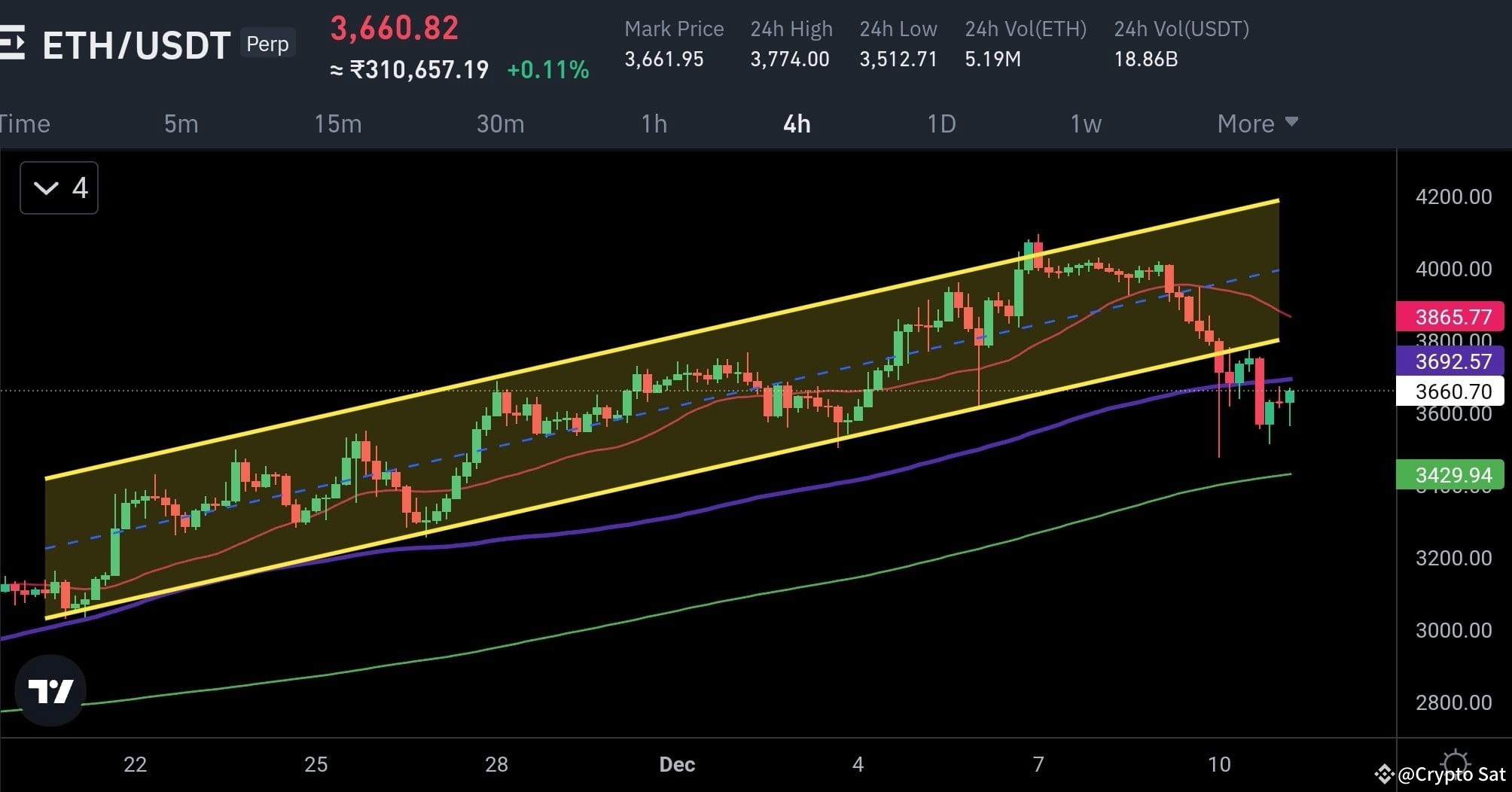1512x792 pixels.
Task: Expand the candle interval selector showing 4
Action: [59, 187]
